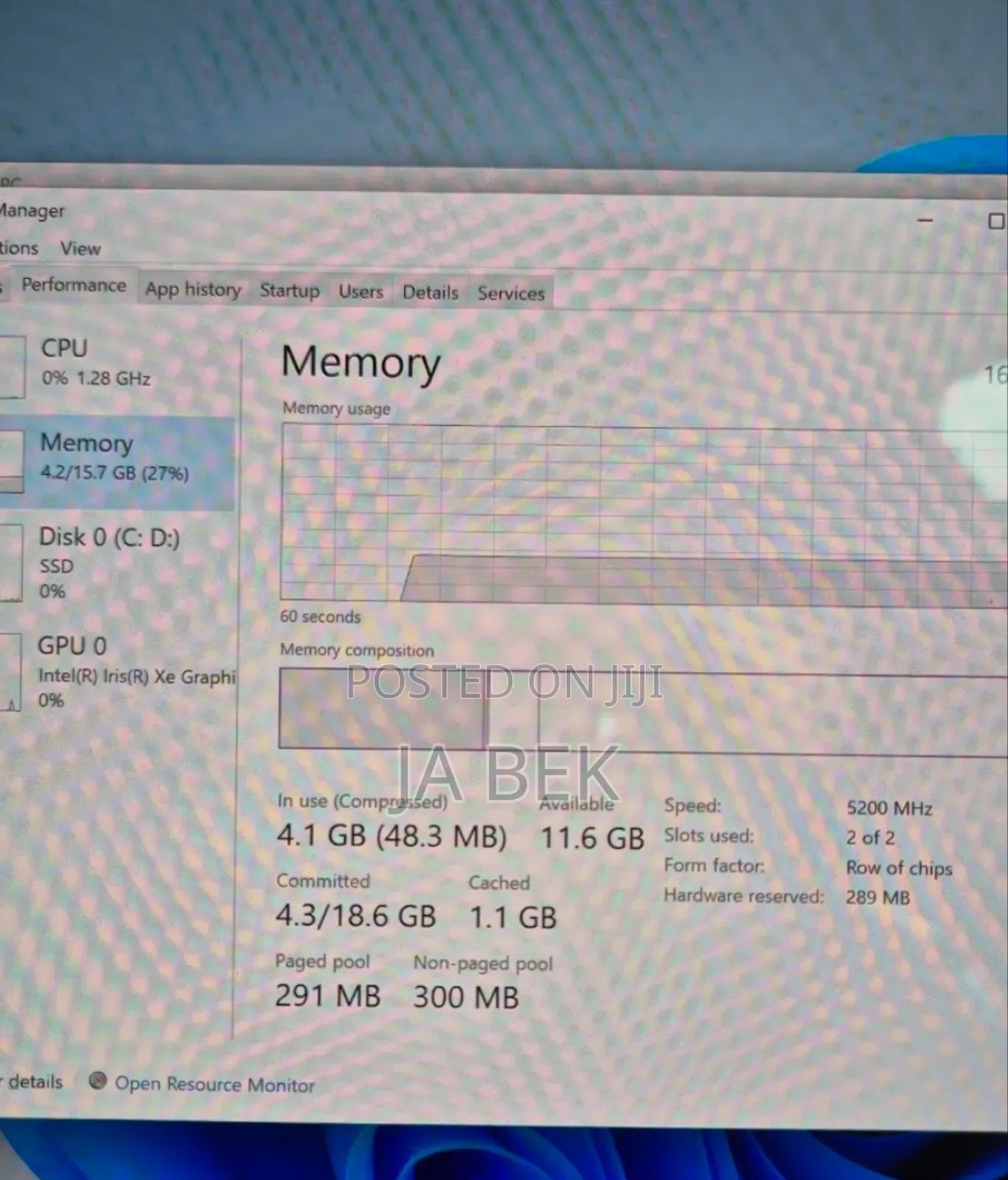Open the Details tab
Viewport: 1008px width, 1180px height.
coord(430,292)
